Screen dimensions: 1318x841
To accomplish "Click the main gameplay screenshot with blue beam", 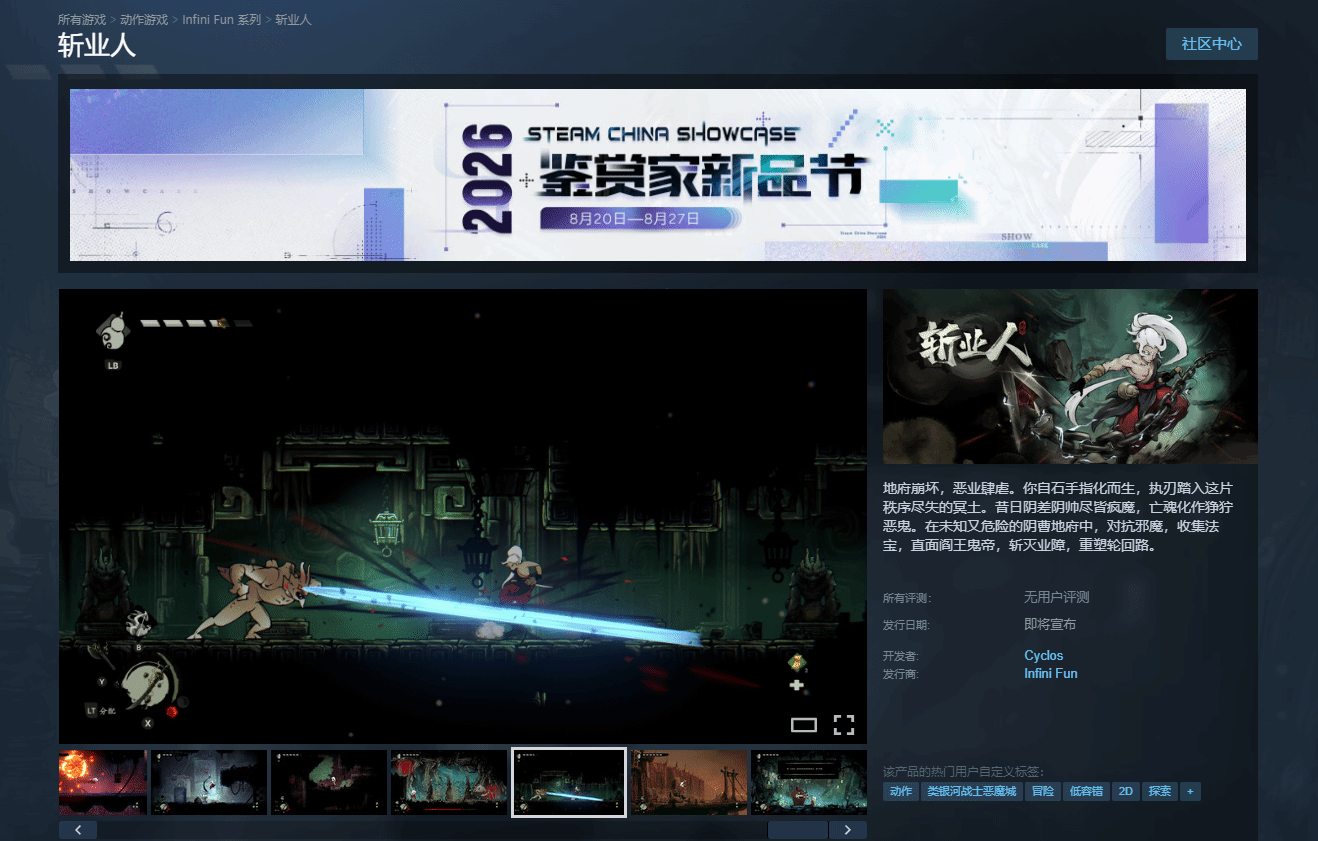I will pyautogui.click(x=463, y=516).
